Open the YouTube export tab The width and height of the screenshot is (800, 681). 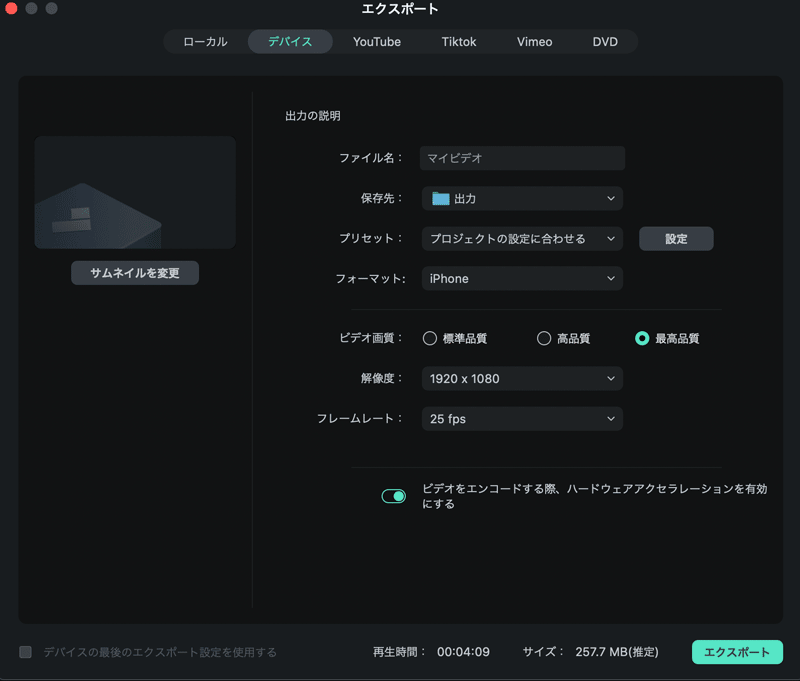point(377,42)
